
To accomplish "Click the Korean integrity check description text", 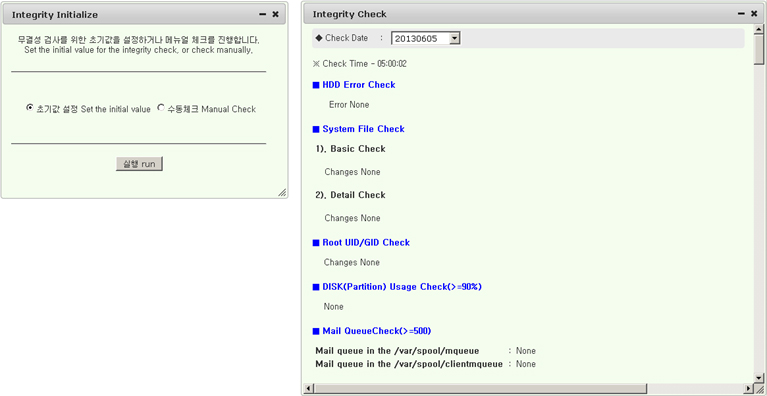I will (x=138, y=40).
